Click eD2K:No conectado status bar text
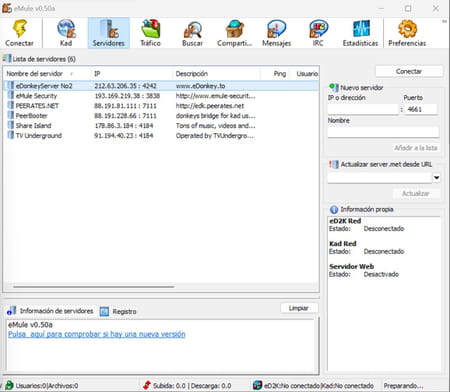 pyautogui.click(x=292, y=386)
